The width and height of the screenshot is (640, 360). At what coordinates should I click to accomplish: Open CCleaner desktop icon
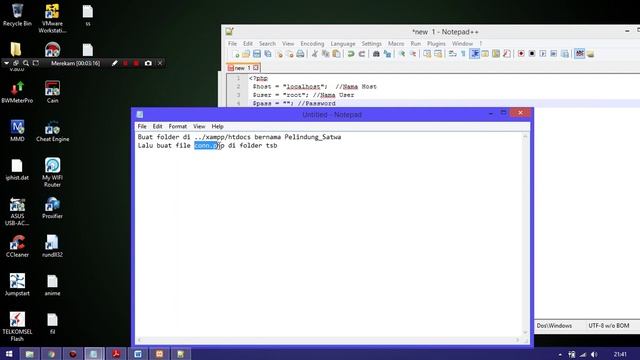pyautogui.click(x=17, y=247)
